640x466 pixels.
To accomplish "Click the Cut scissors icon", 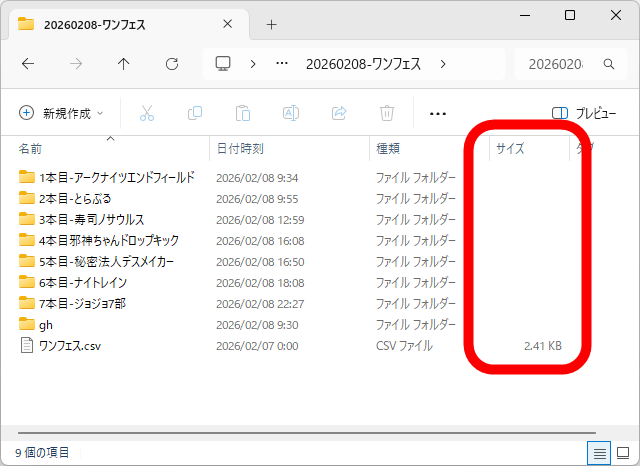I will (x=147, y=113).
